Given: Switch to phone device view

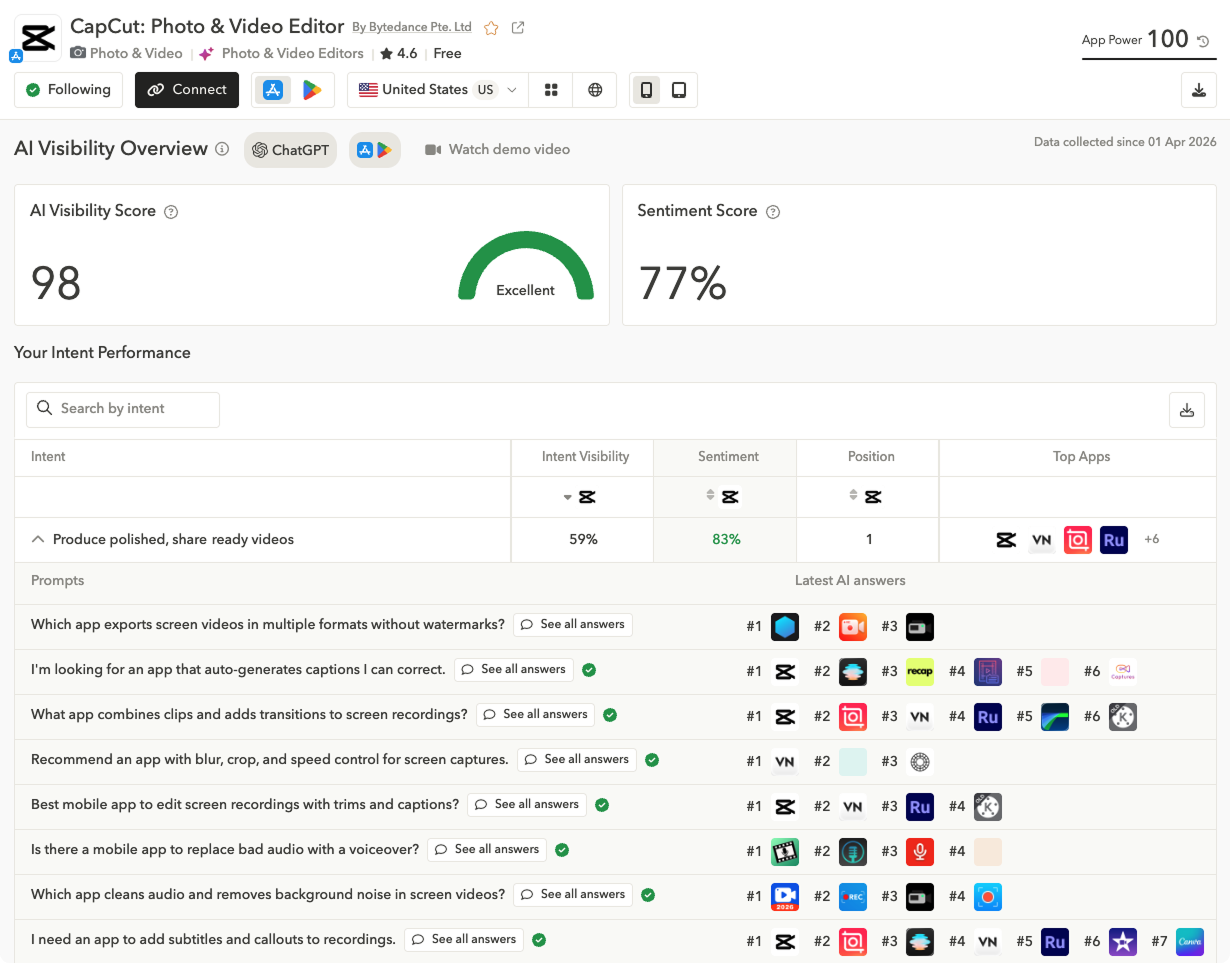Looking at the screenshot, I should [647, 90].
